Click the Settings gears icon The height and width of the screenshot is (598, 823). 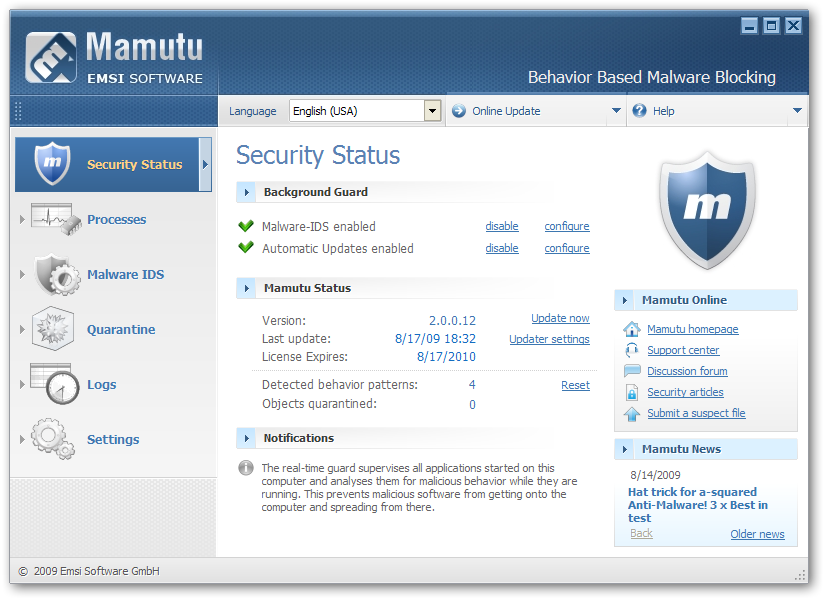(x=53, y=439)
